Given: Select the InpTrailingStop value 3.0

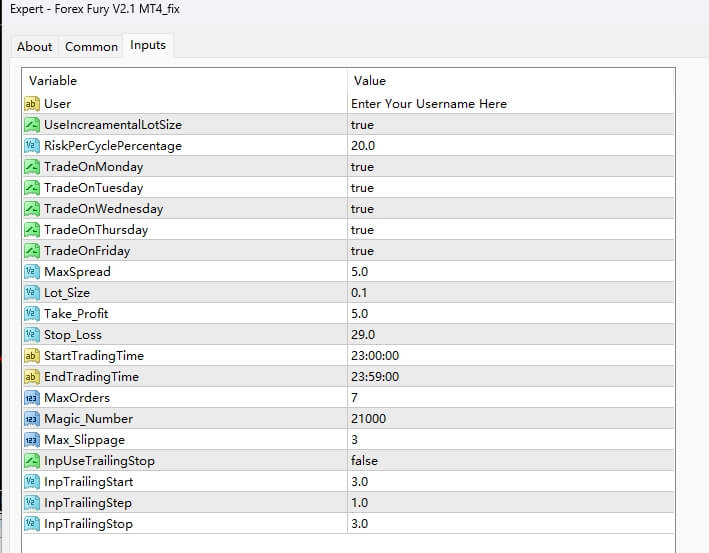Looking at the screenshot, I should click(359, 524).
